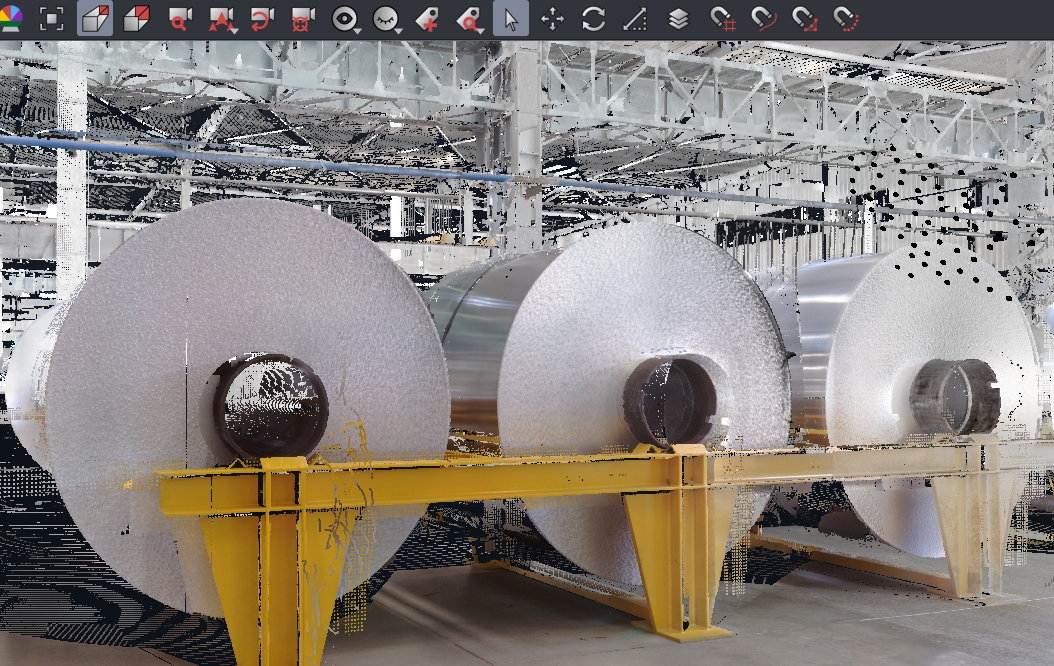Expand the tag search dropdown
Screen dimensions: 1054x666
[469, 19]
